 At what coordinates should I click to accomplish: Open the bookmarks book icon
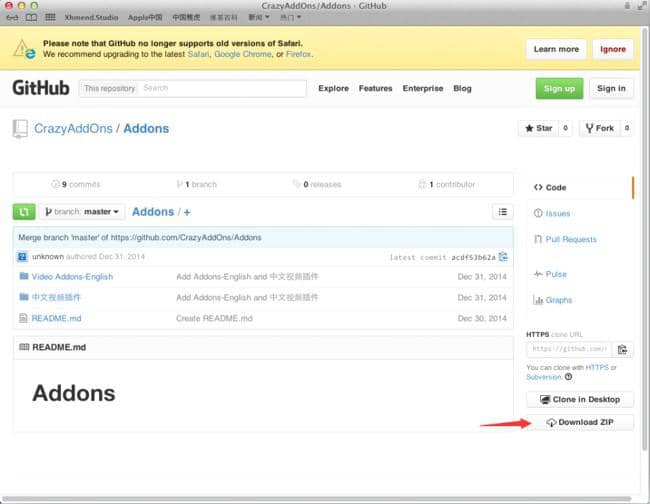coord(31,17)
